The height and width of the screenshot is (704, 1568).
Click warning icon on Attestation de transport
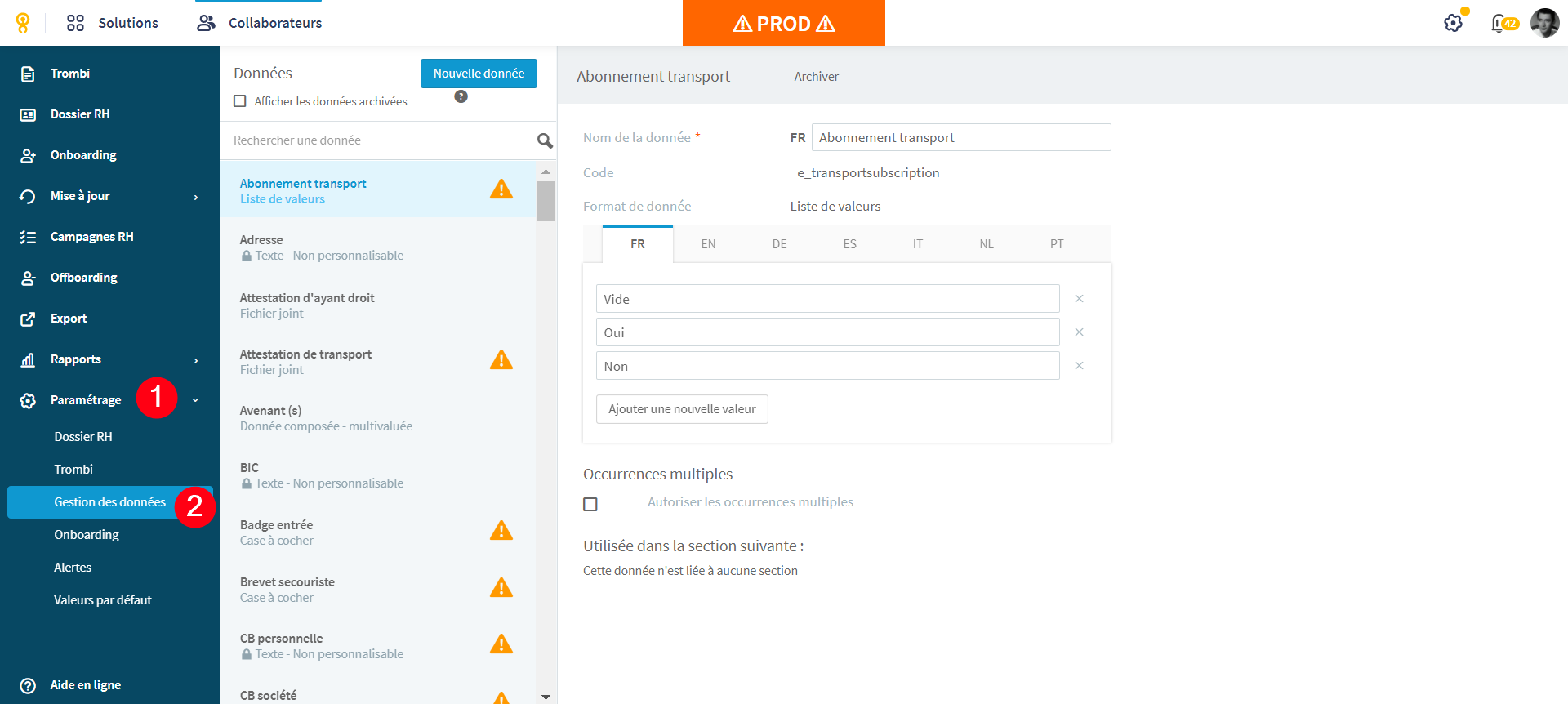(501, 359)
